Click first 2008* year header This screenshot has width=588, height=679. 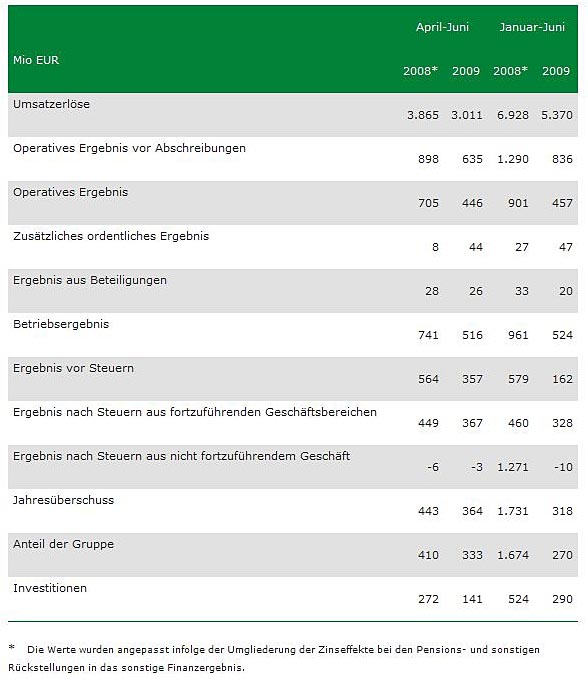coord(420,71)
